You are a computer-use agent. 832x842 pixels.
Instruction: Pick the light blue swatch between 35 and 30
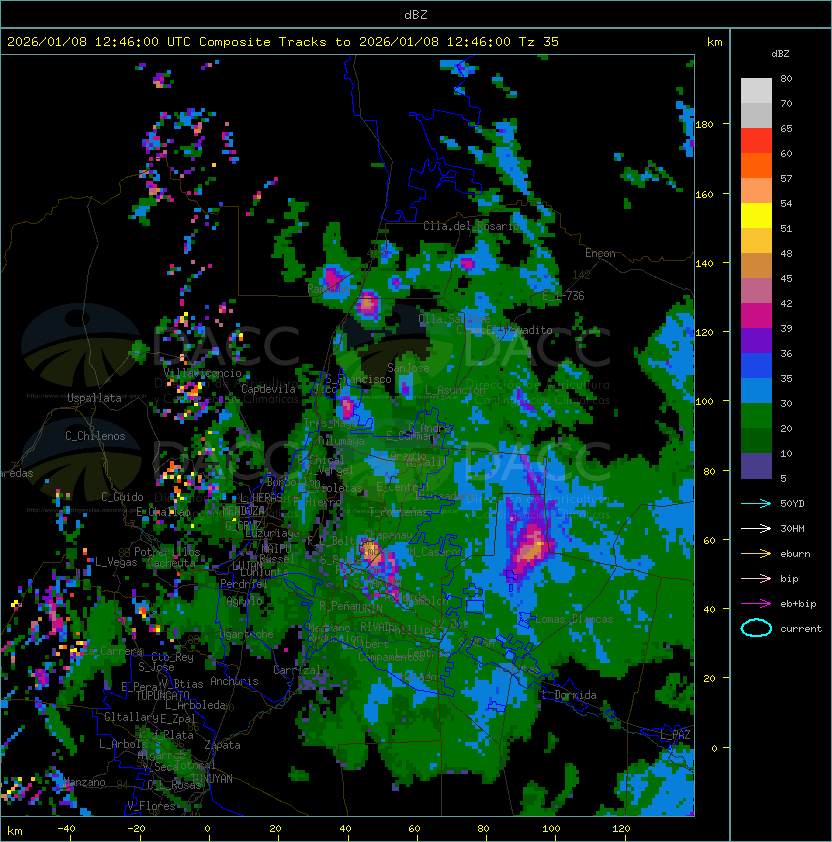pos(756,391)
